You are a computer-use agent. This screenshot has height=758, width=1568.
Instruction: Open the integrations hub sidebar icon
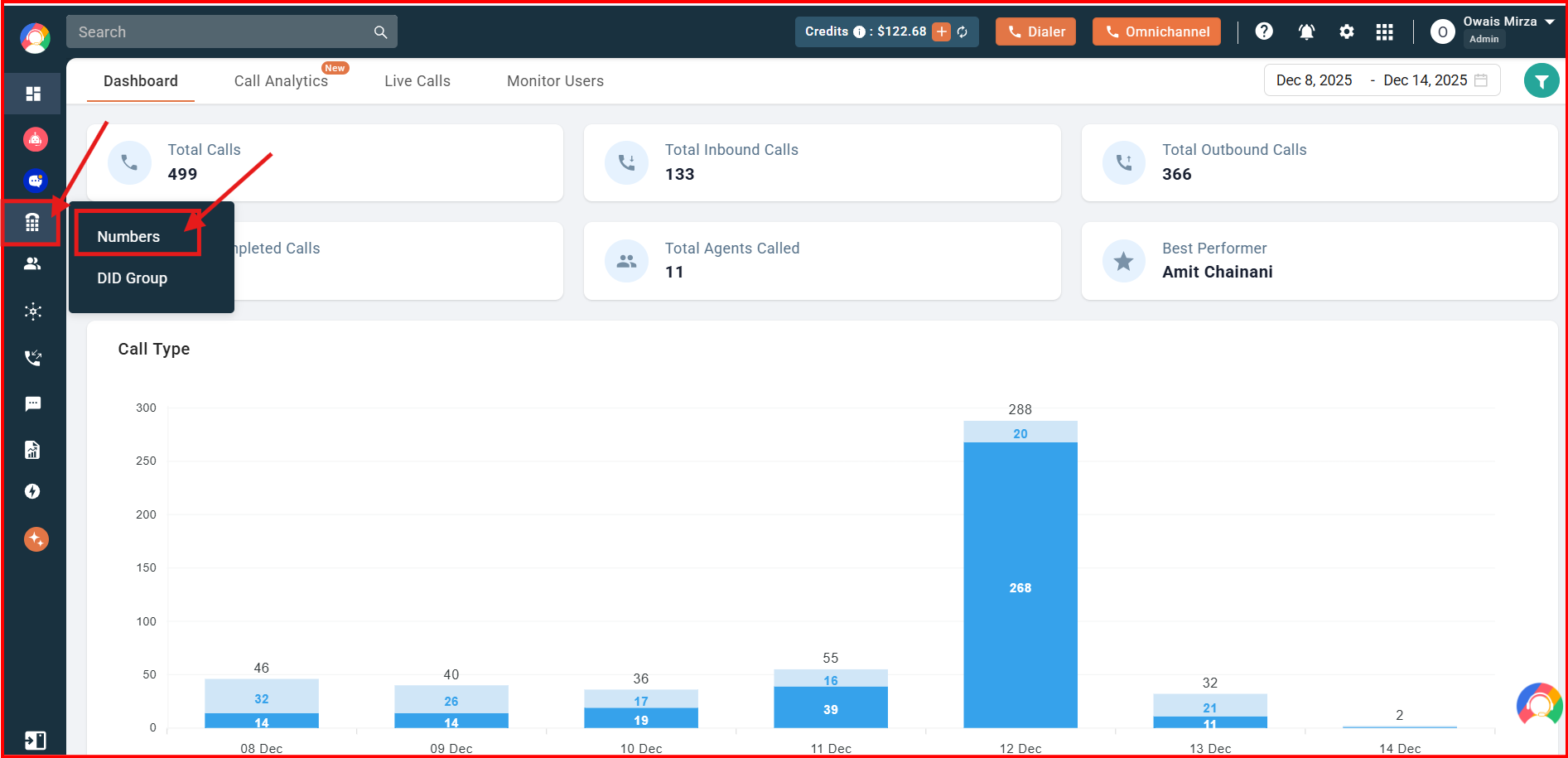(x=33, y=311)
